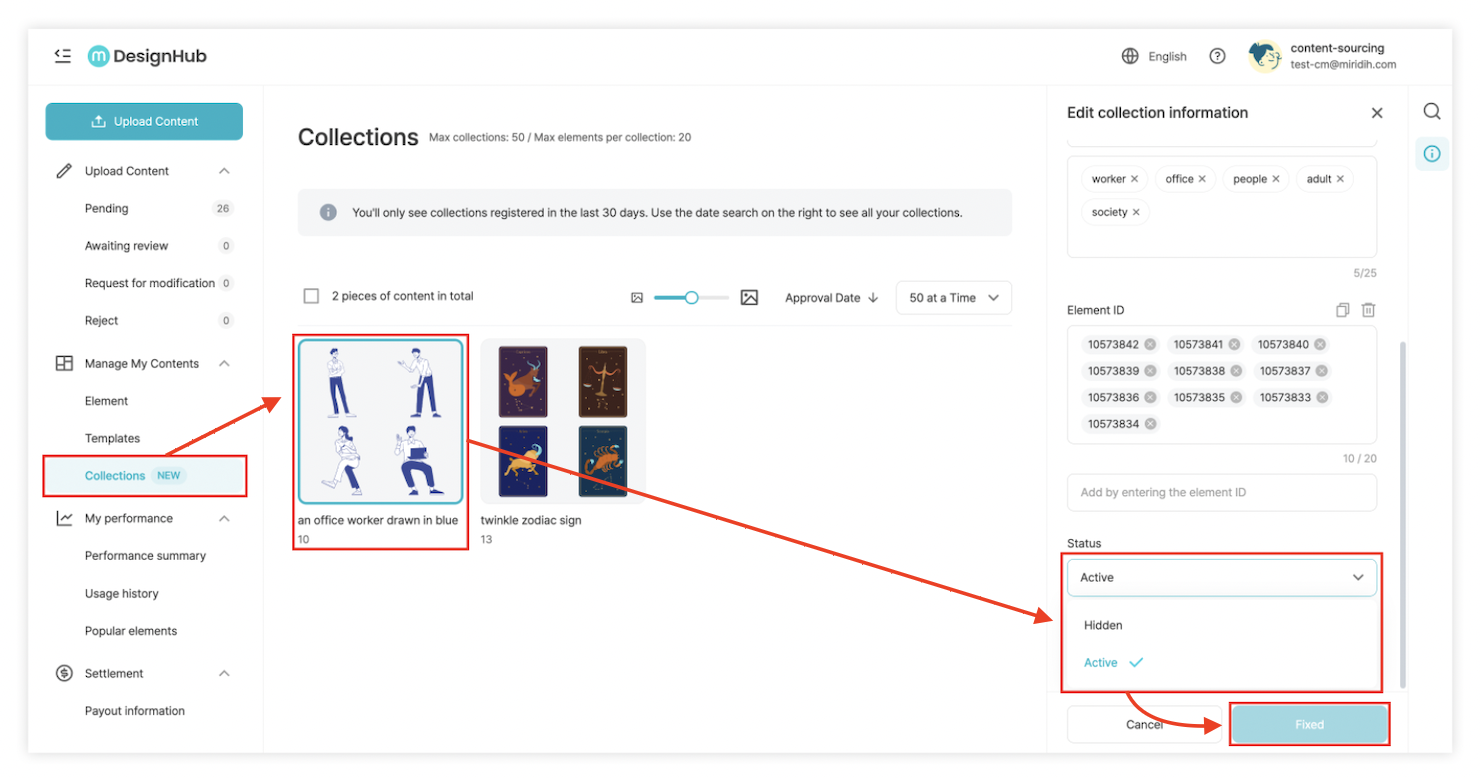
Task: Click the search magnifier icon
Action: 1432,111
